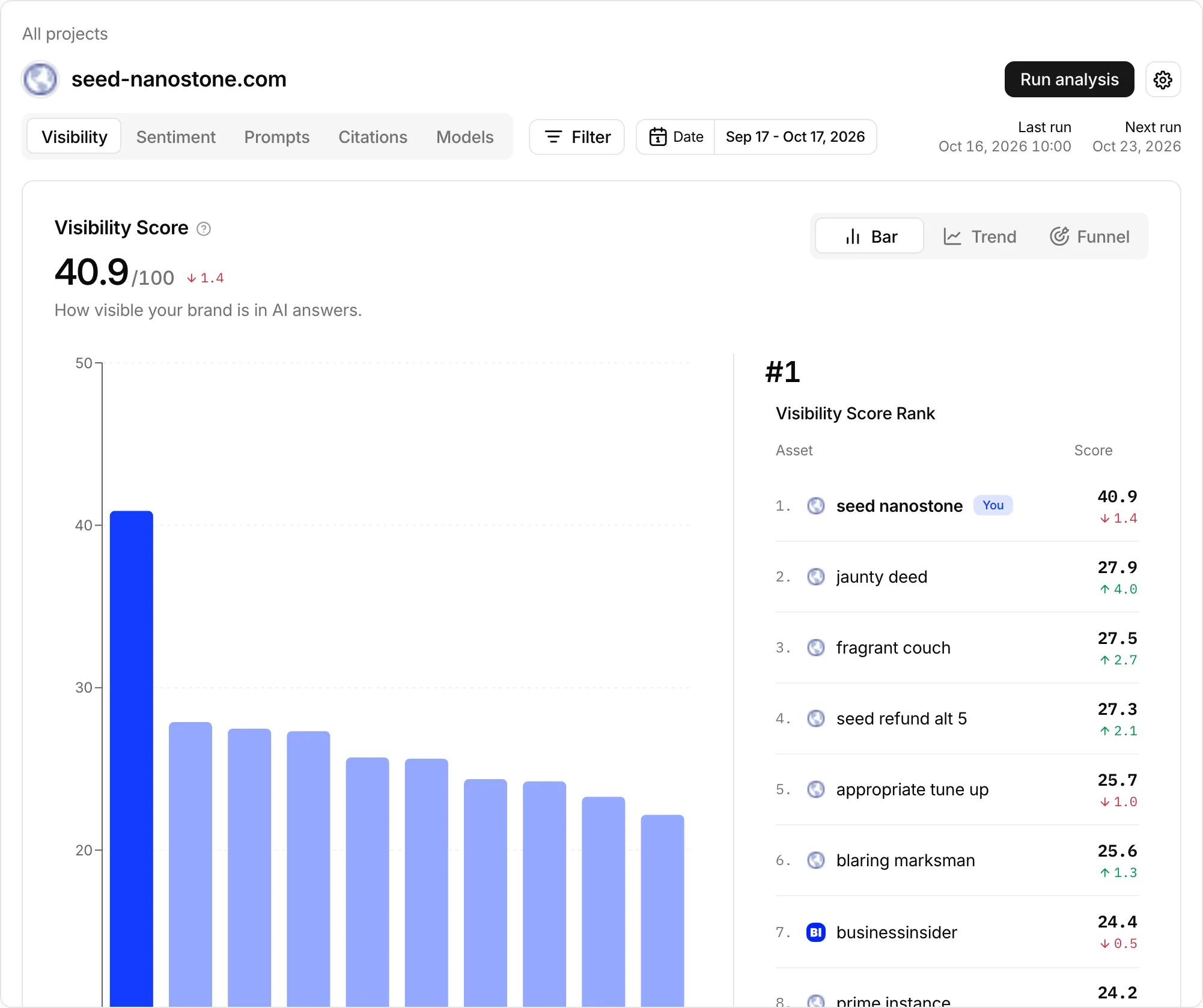Go back to All projects
Screen dimensions: 1203x1008
(x=65, y=34)
